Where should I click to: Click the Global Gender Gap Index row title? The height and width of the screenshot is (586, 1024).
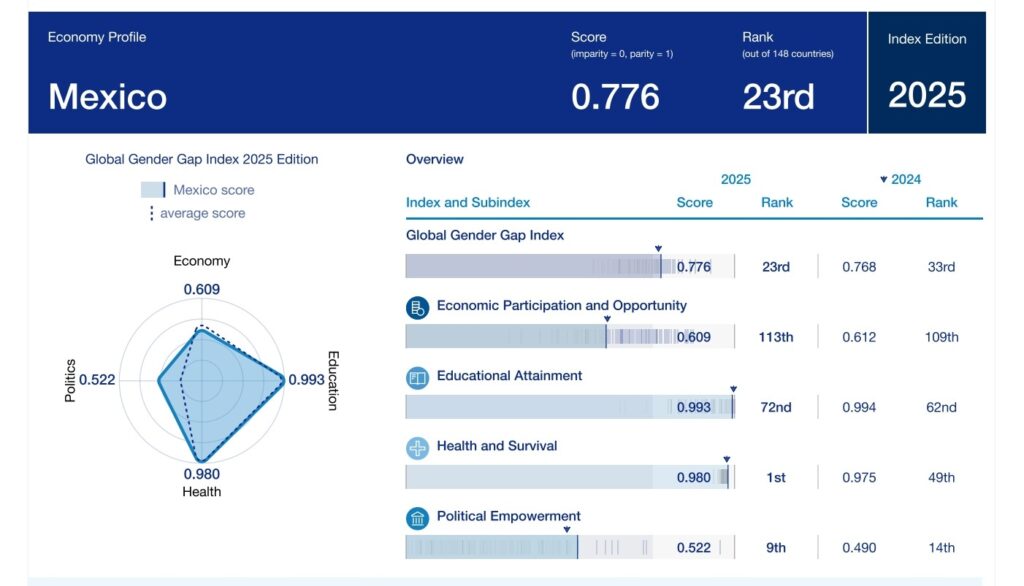coord(485,235)
